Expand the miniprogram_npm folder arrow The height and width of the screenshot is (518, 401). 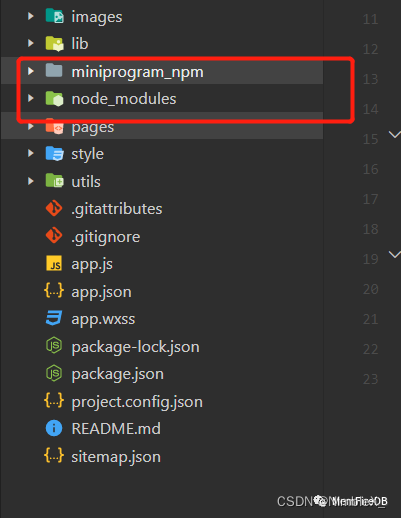31,71
